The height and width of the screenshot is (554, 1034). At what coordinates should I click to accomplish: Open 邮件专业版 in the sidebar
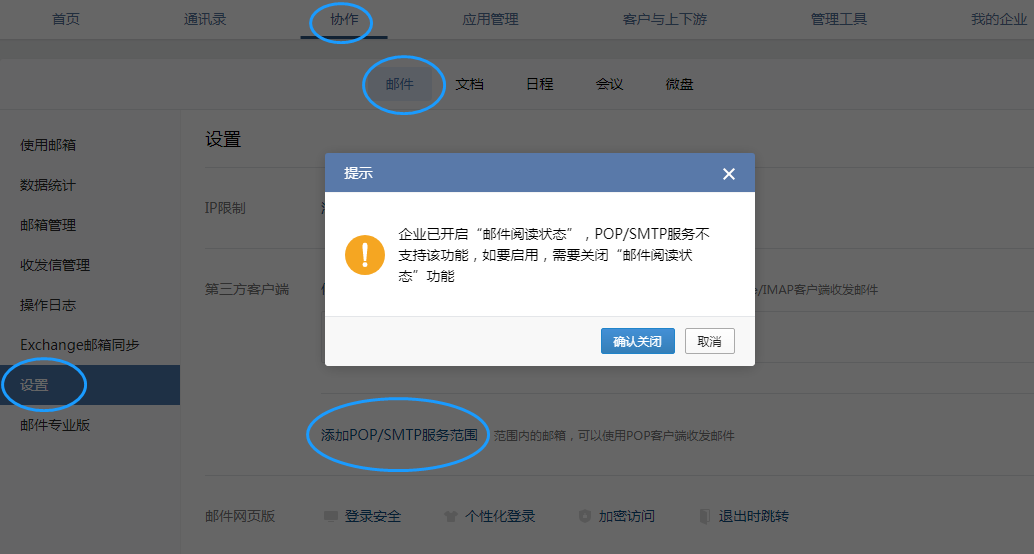point(55,425)
